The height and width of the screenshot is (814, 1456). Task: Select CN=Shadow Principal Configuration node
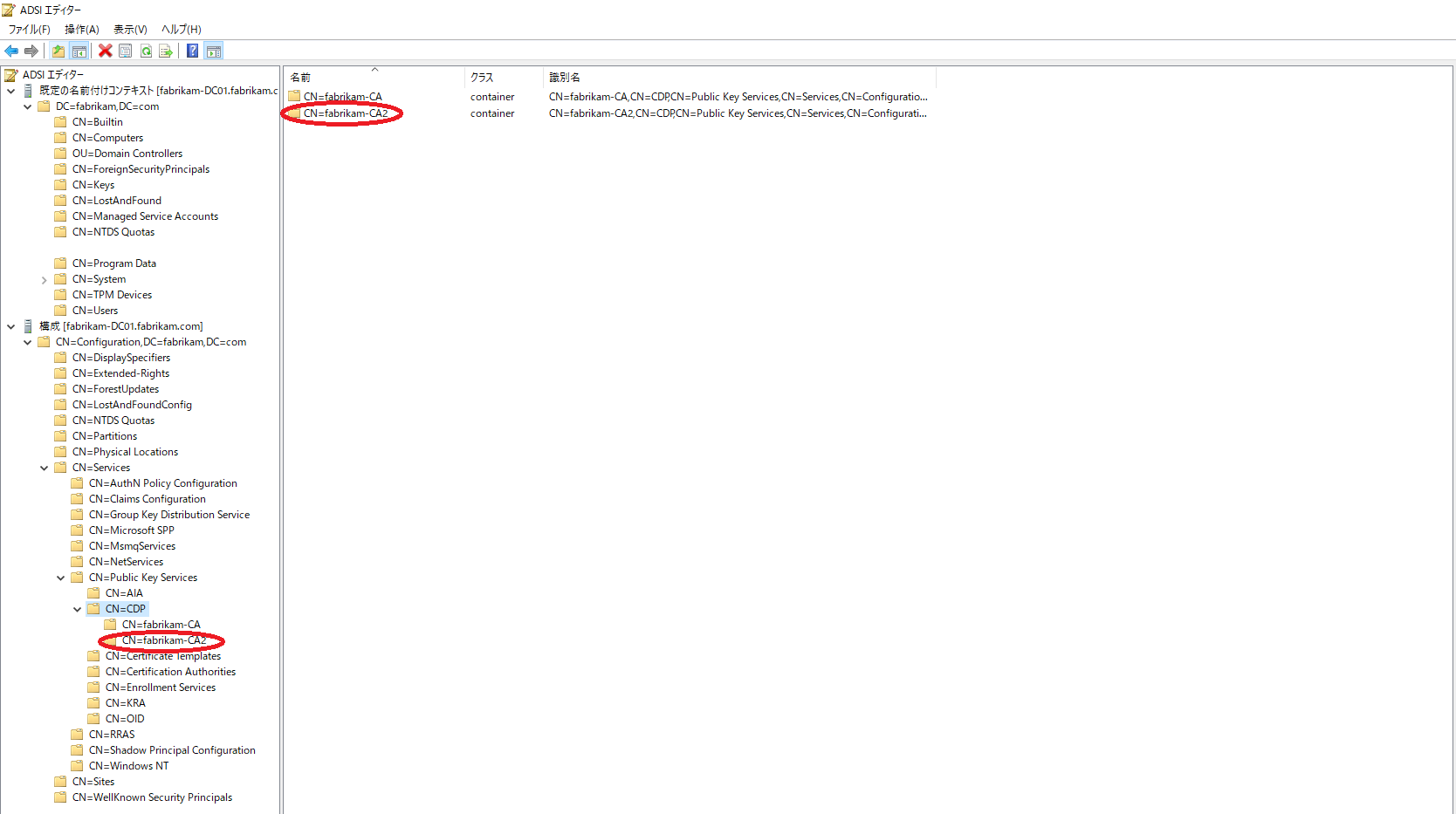(x=172, y=750)
